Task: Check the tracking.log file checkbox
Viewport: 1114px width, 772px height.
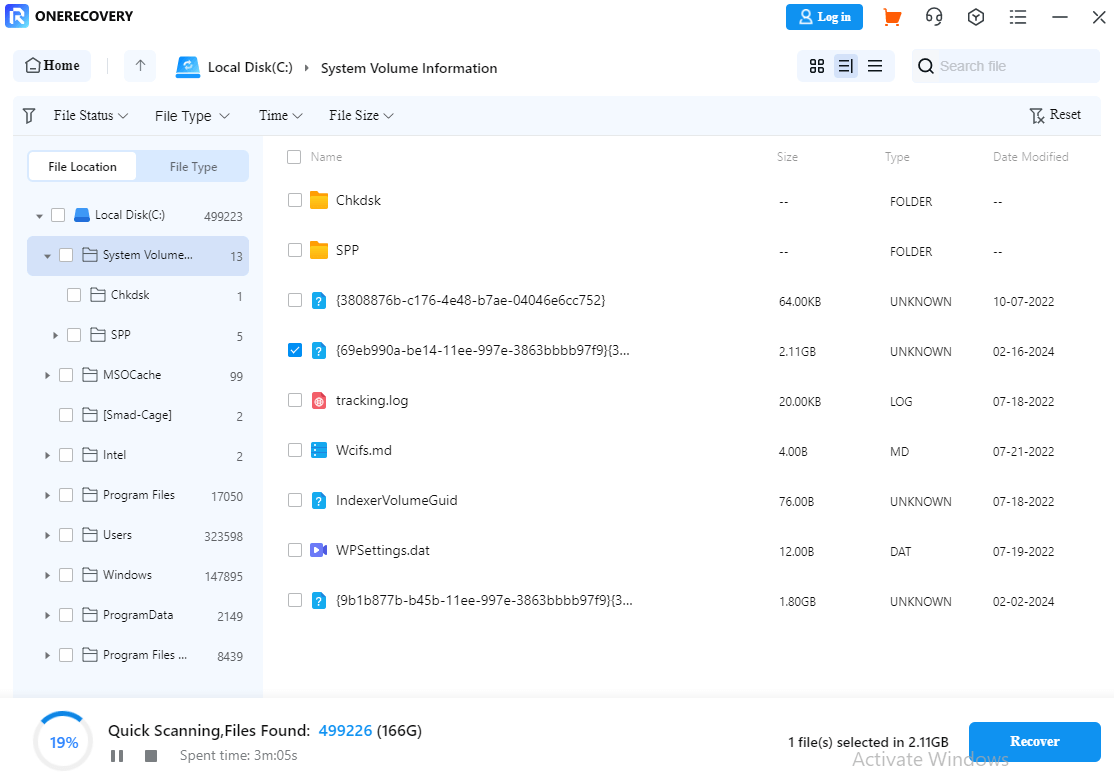Action: click(x=295, y=400)
